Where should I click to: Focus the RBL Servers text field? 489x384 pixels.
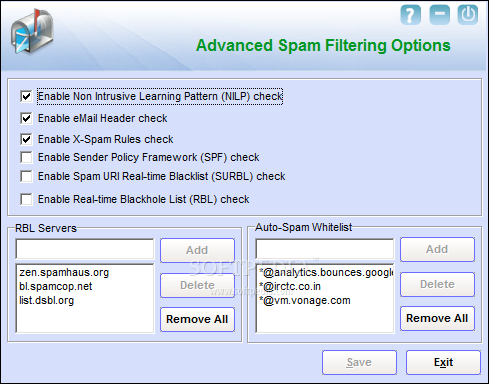[85, 249]
